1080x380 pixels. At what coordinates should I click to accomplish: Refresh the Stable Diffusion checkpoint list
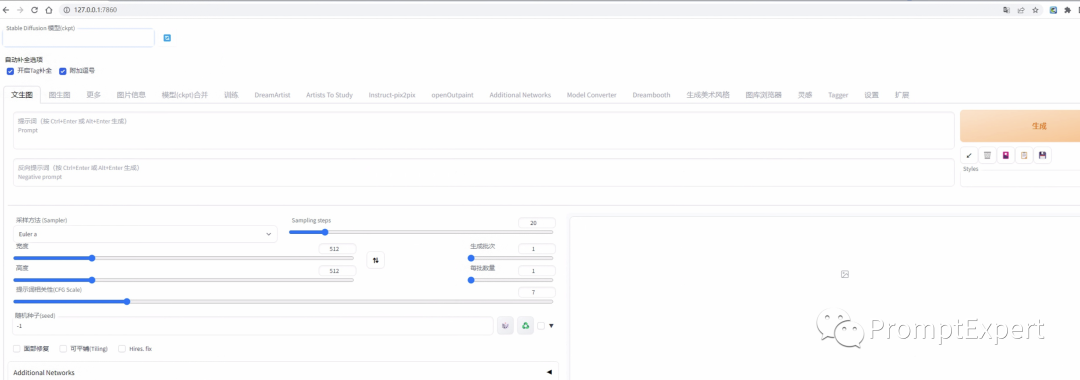pos(167,38)
